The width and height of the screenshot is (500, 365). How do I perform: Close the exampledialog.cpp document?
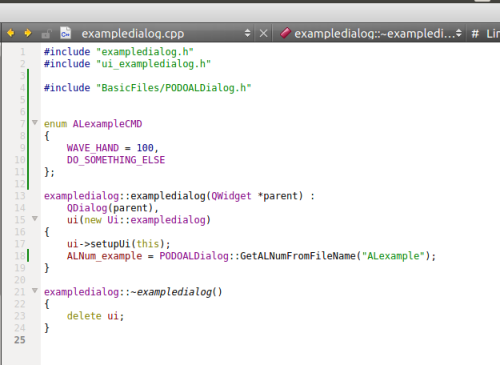pyautogui.click(x=263, y=33)
